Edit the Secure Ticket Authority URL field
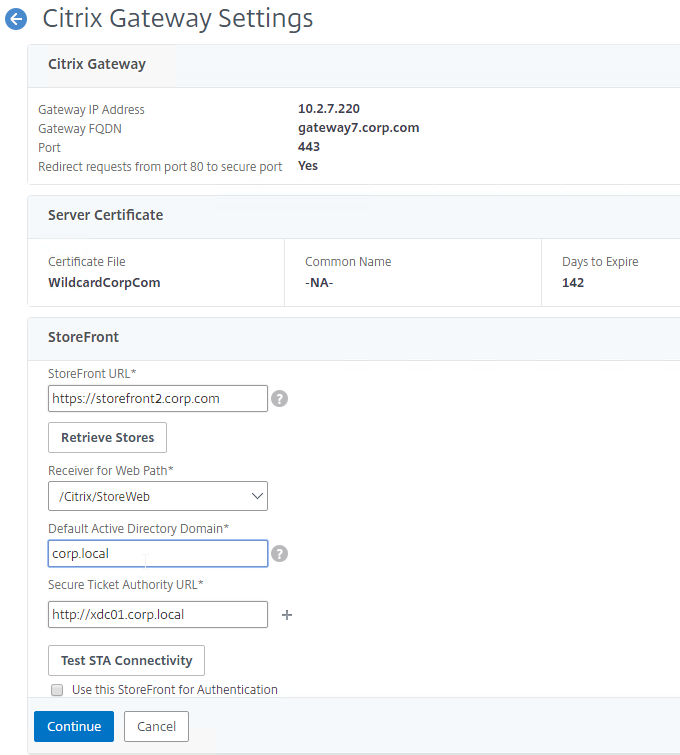Image resolution: width=680 pixels, height=755 pixels. tap(157, 614)
